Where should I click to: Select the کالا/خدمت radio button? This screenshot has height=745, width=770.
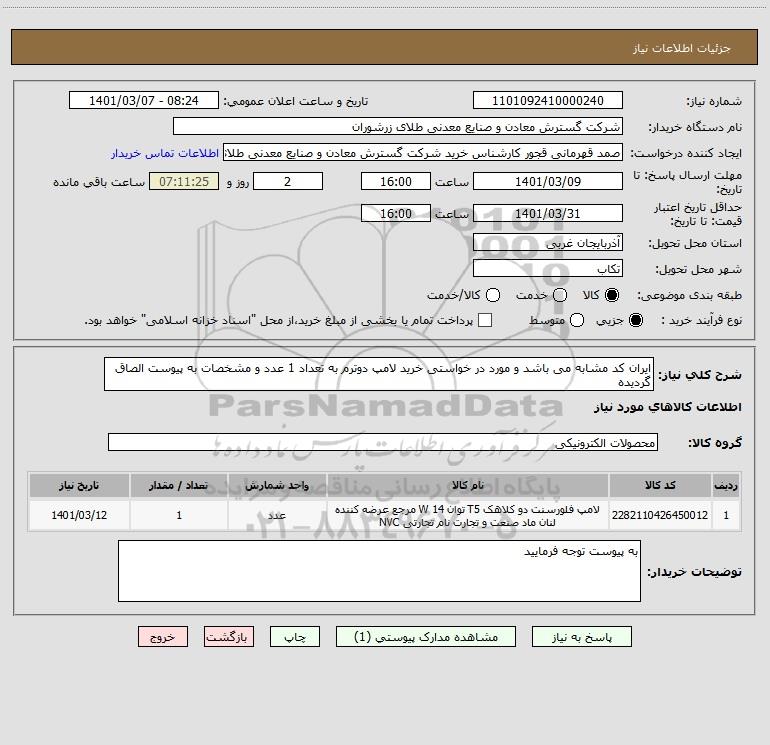(493, 295)
